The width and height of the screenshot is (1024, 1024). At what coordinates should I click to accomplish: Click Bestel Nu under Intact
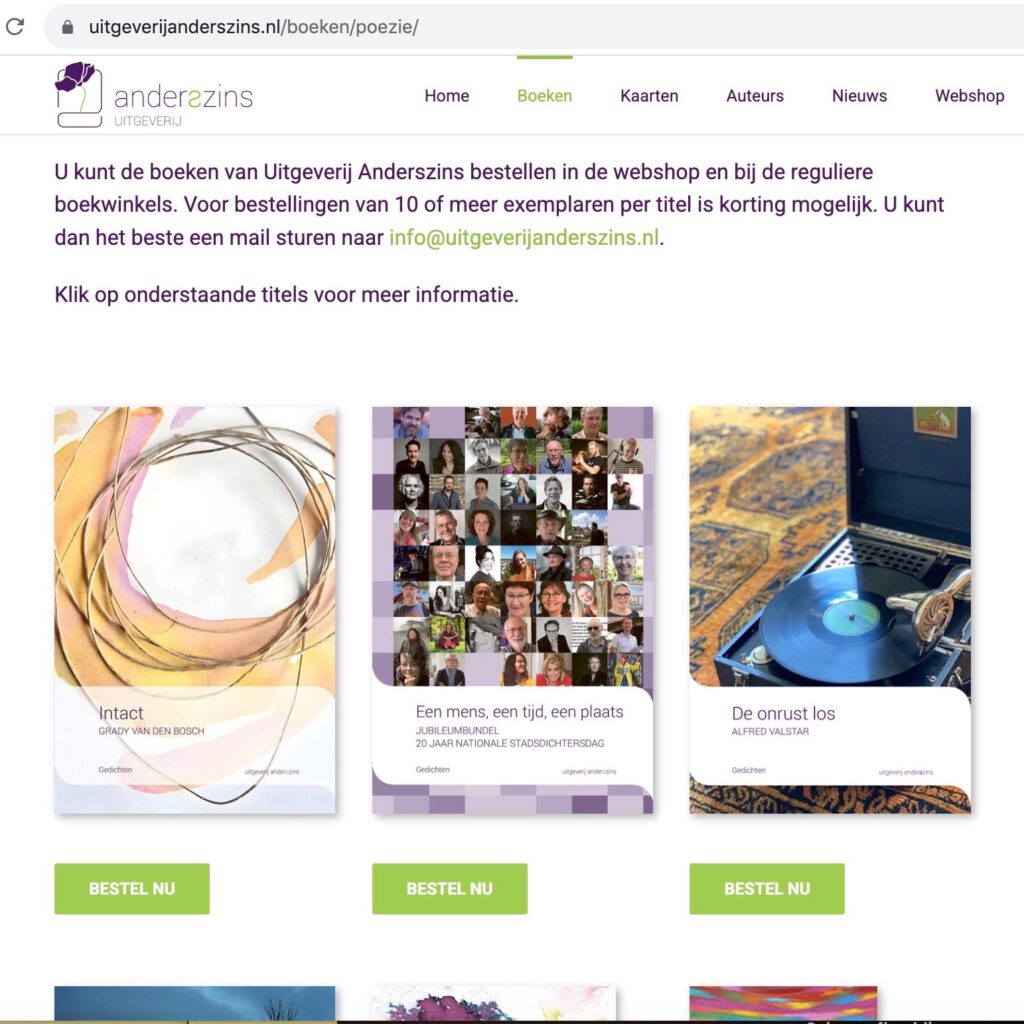(132, 889)
